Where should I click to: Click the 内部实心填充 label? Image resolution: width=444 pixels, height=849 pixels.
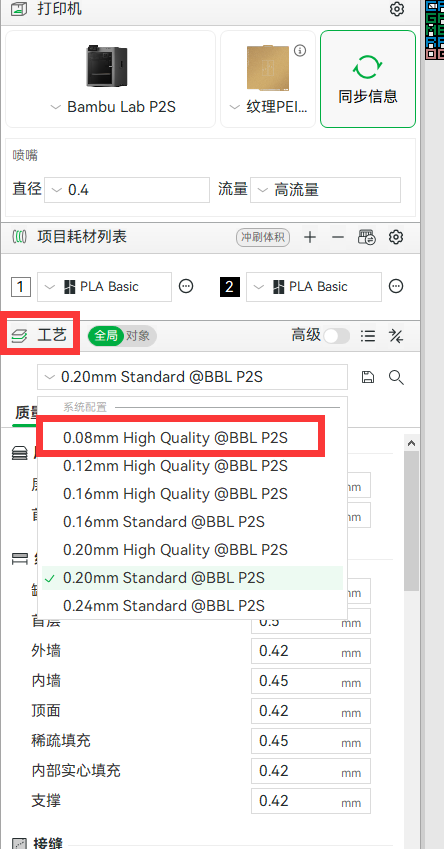[76, 770]
